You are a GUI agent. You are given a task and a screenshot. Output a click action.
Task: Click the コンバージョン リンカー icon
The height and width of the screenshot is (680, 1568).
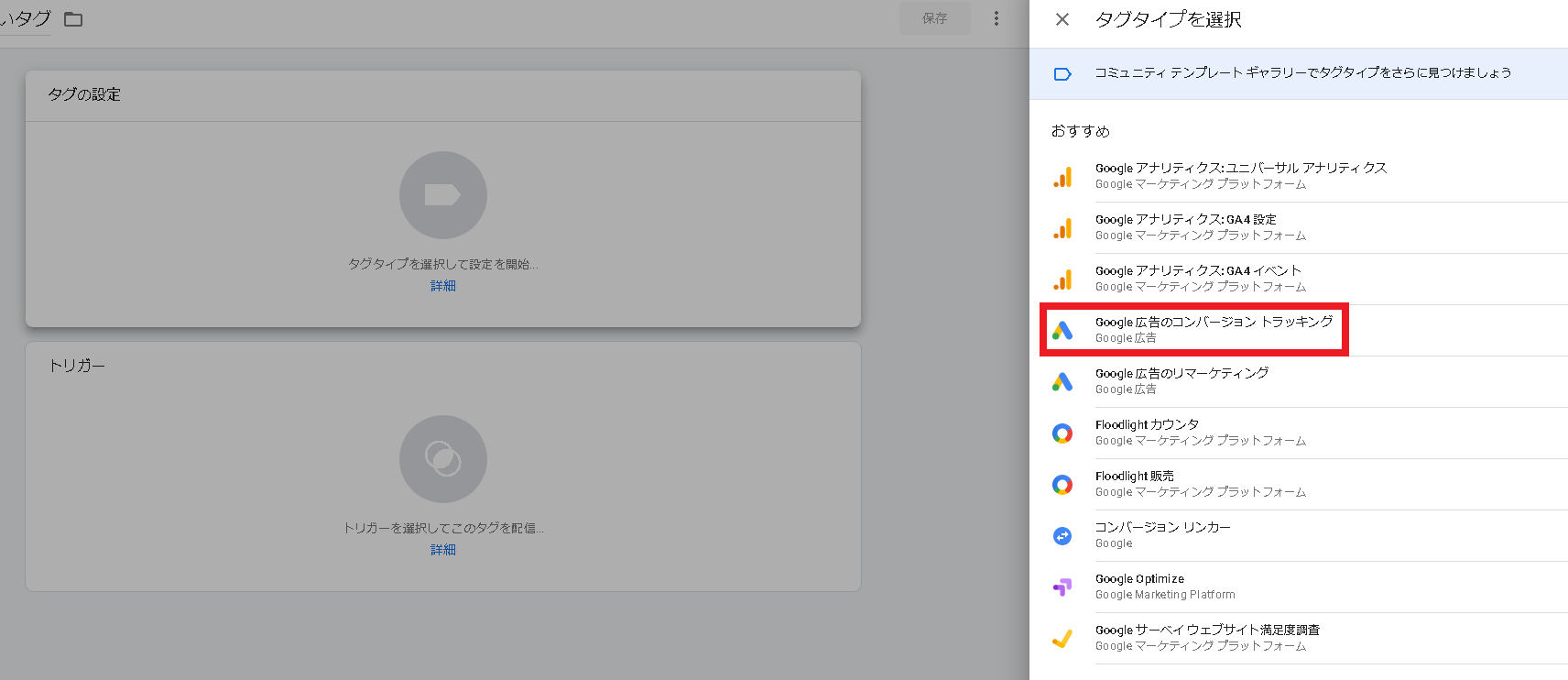[x=1062, y=536]
